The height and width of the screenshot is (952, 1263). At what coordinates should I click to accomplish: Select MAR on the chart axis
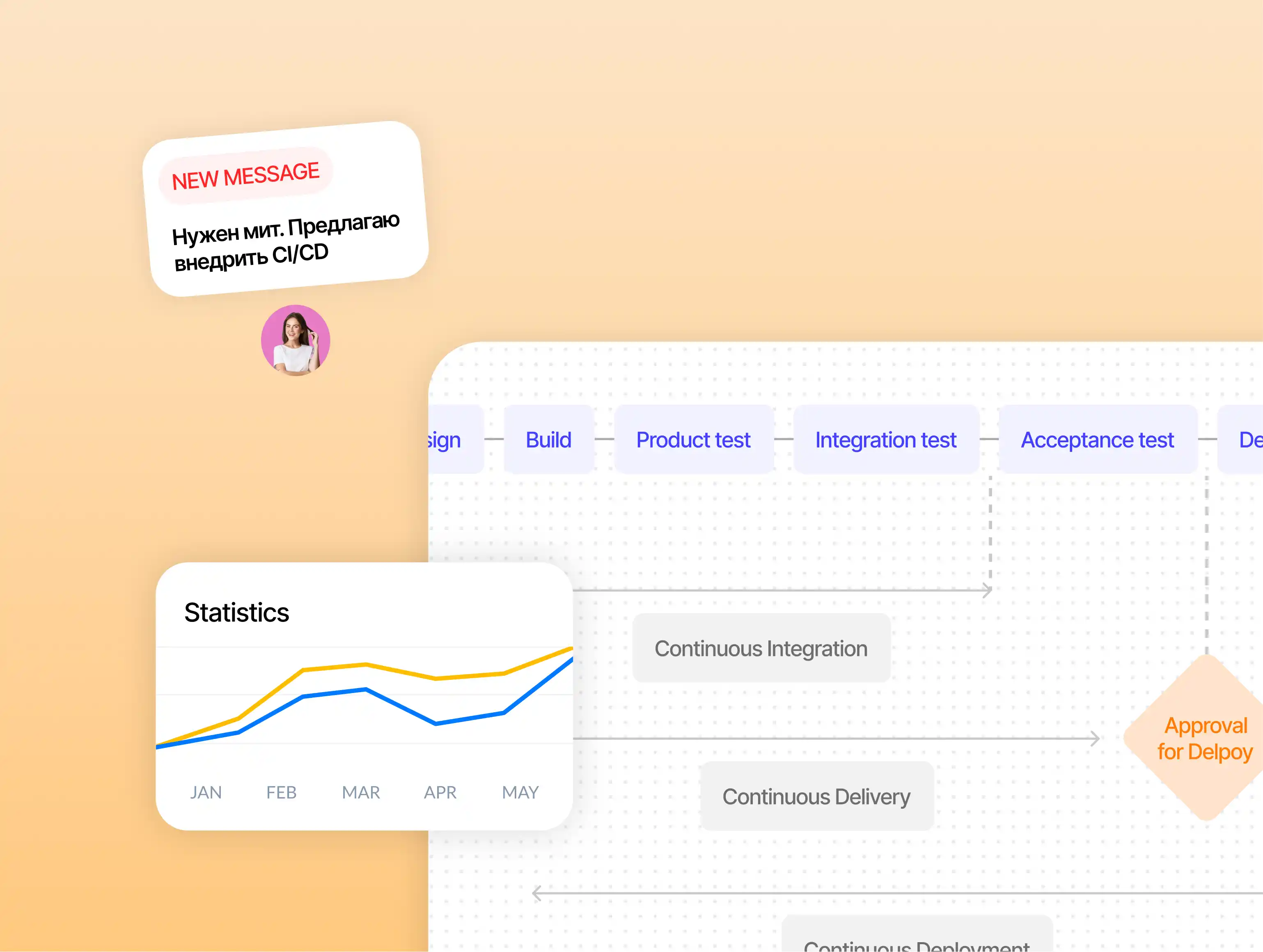coord(361,792)
